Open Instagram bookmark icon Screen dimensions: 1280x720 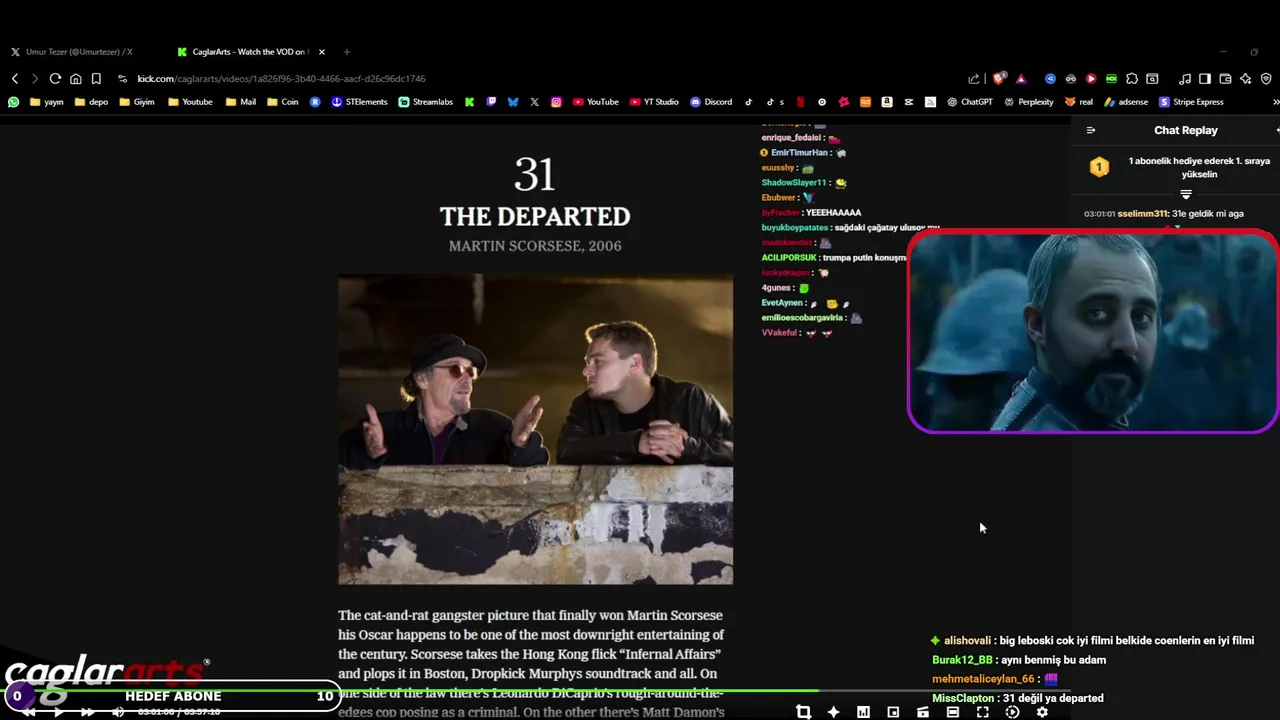[x=556, y=102]
